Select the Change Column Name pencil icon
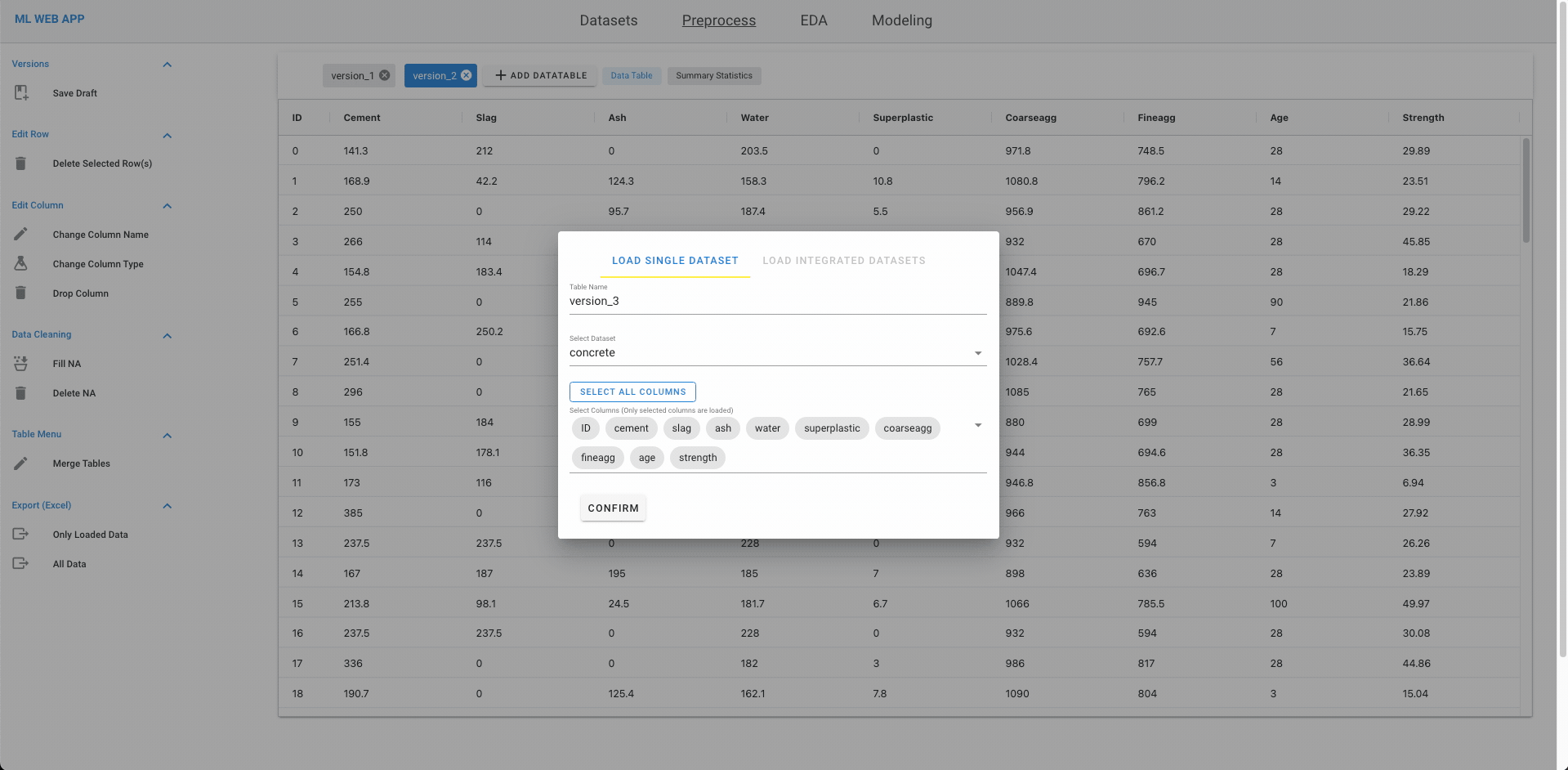 click(20, 234)
